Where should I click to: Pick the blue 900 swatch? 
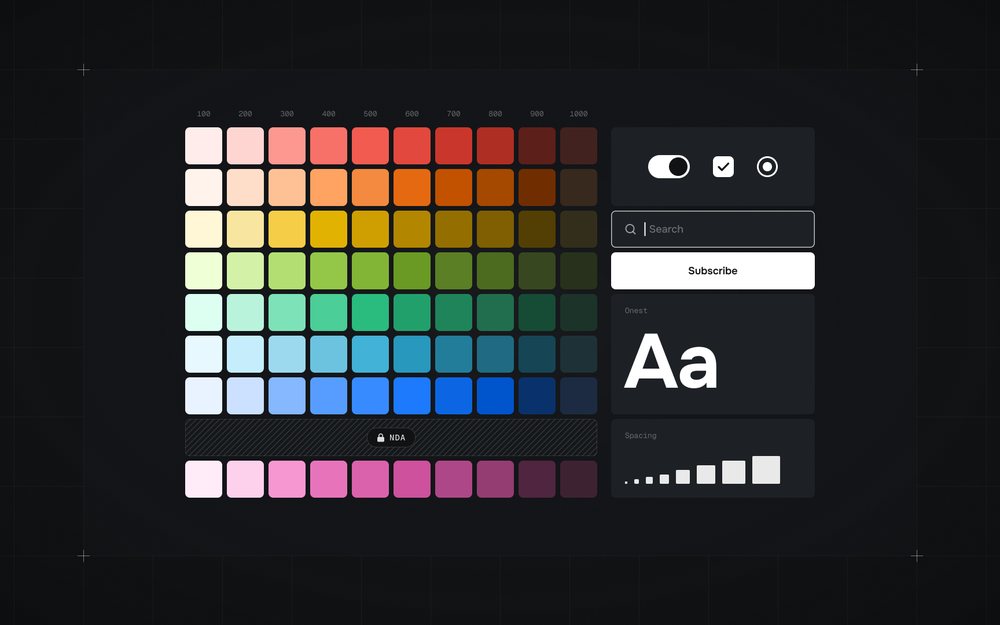click(x=537, y=395)
